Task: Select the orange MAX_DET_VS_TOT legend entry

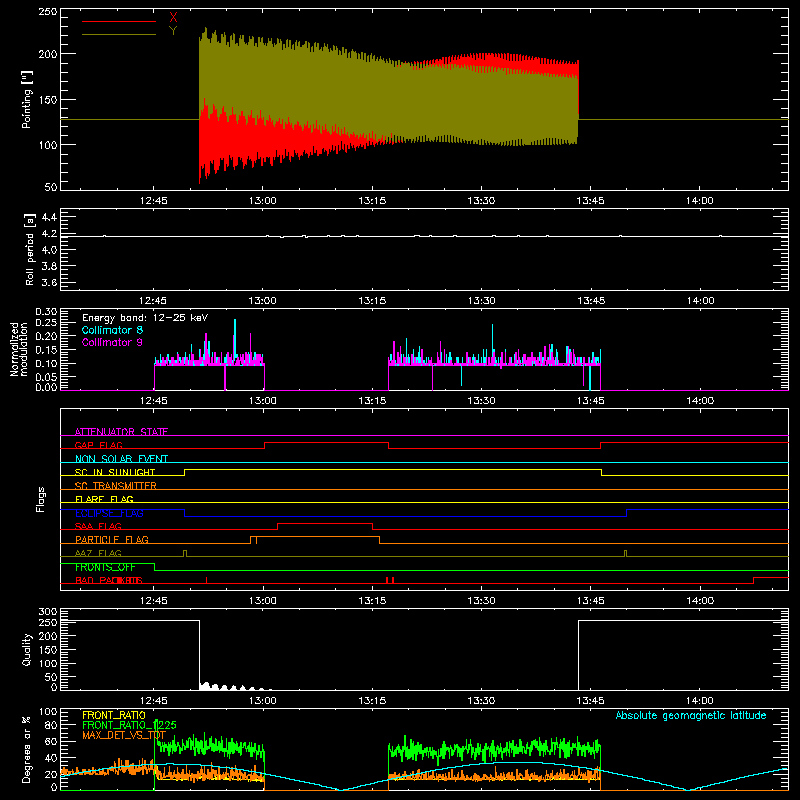Action: [124, 735]
